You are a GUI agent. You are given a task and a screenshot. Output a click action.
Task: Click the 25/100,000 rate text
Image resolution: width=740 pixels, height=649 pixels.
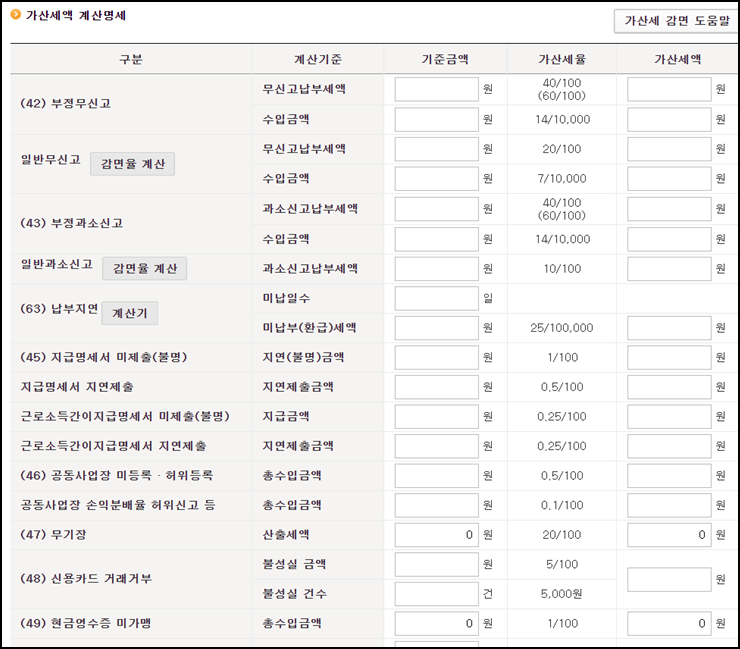562,328
